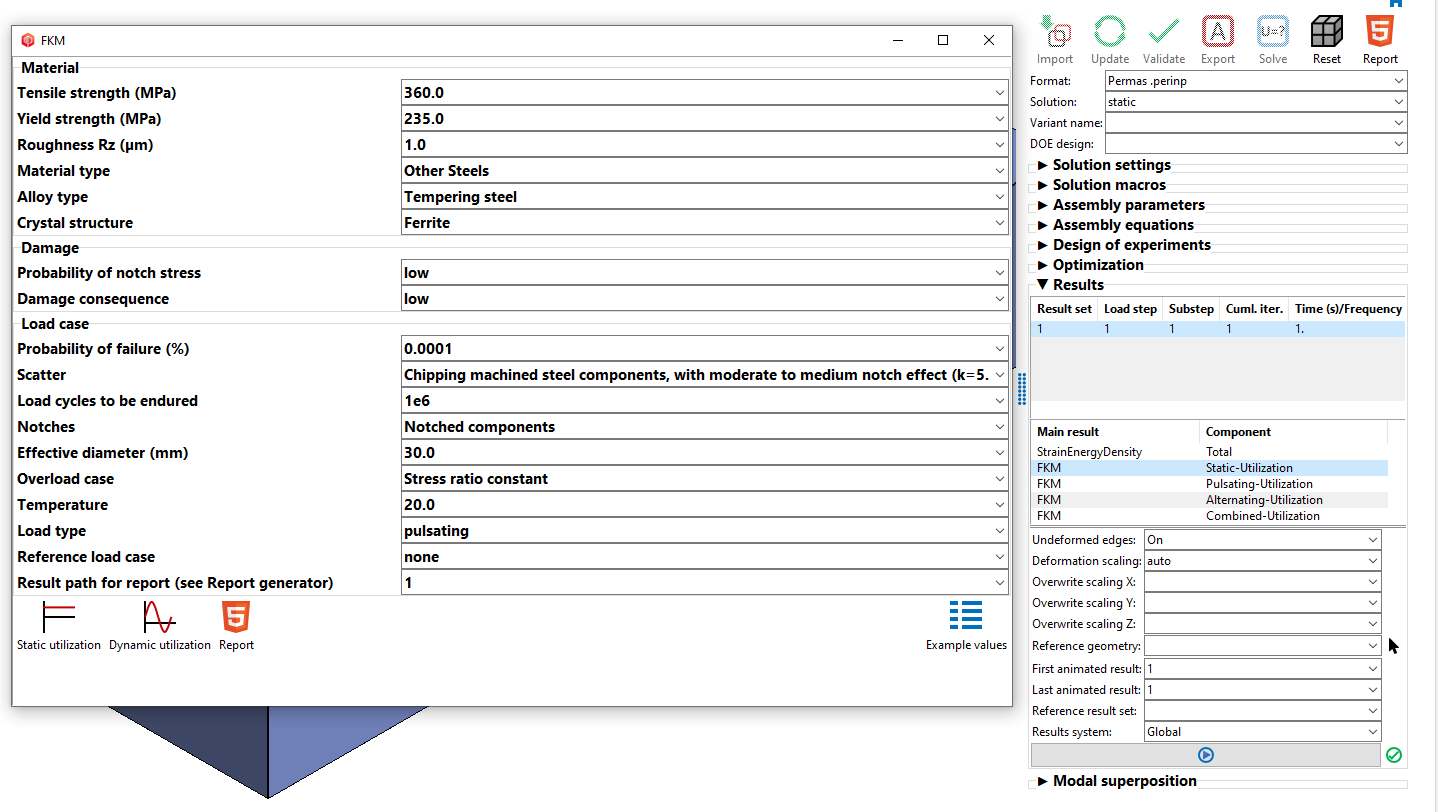Open the Material type dropdown

pos(1000,171)
